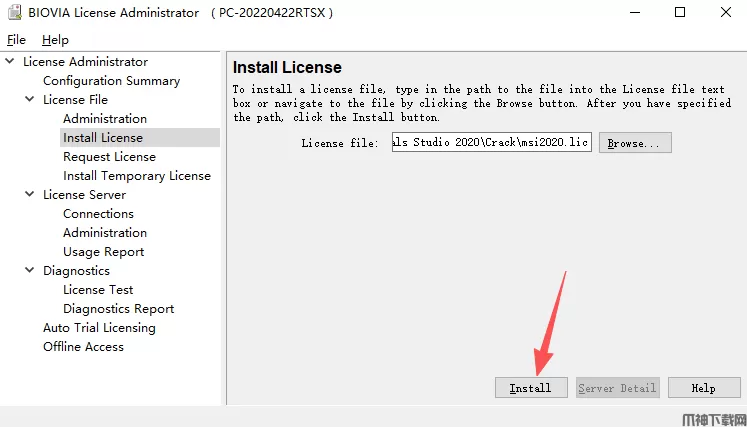Open the Connections page
The width and height of the screenshot is (747, 427).
pos(98,214)
